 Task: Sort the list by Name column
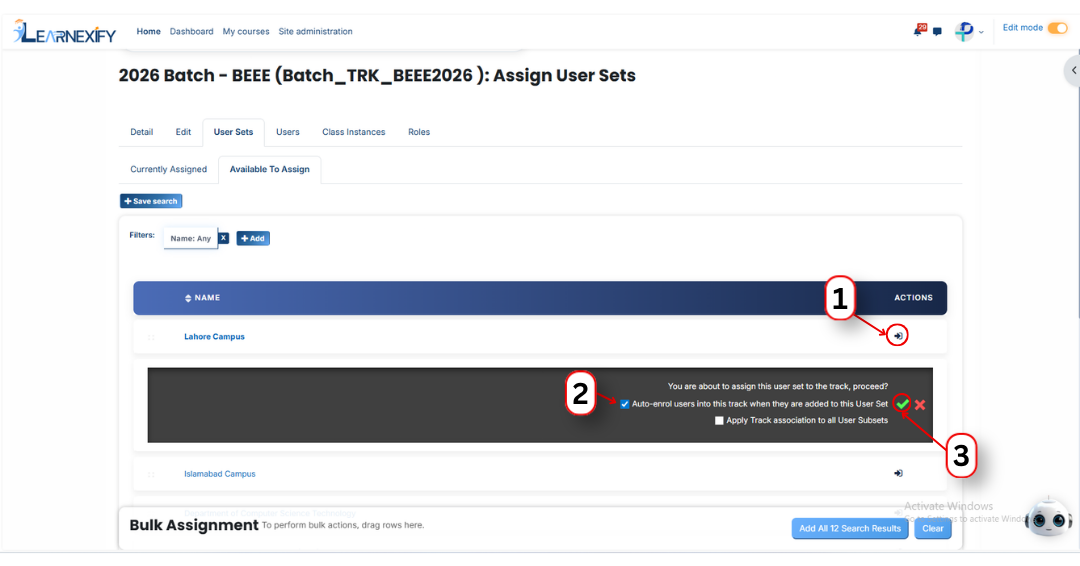click(x=202, y=298)
